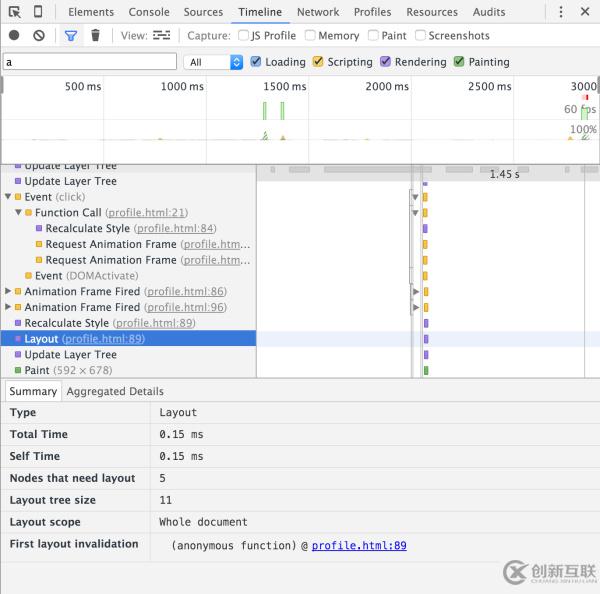Viewport: 600px width, 594px height.
Task: Open the Audits tab
Action: [489, 12]
